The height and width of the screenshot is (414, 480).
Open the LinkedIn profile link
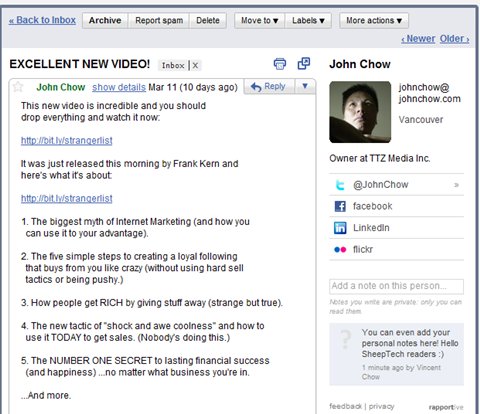pyautogui.click(x=371, y=228)
